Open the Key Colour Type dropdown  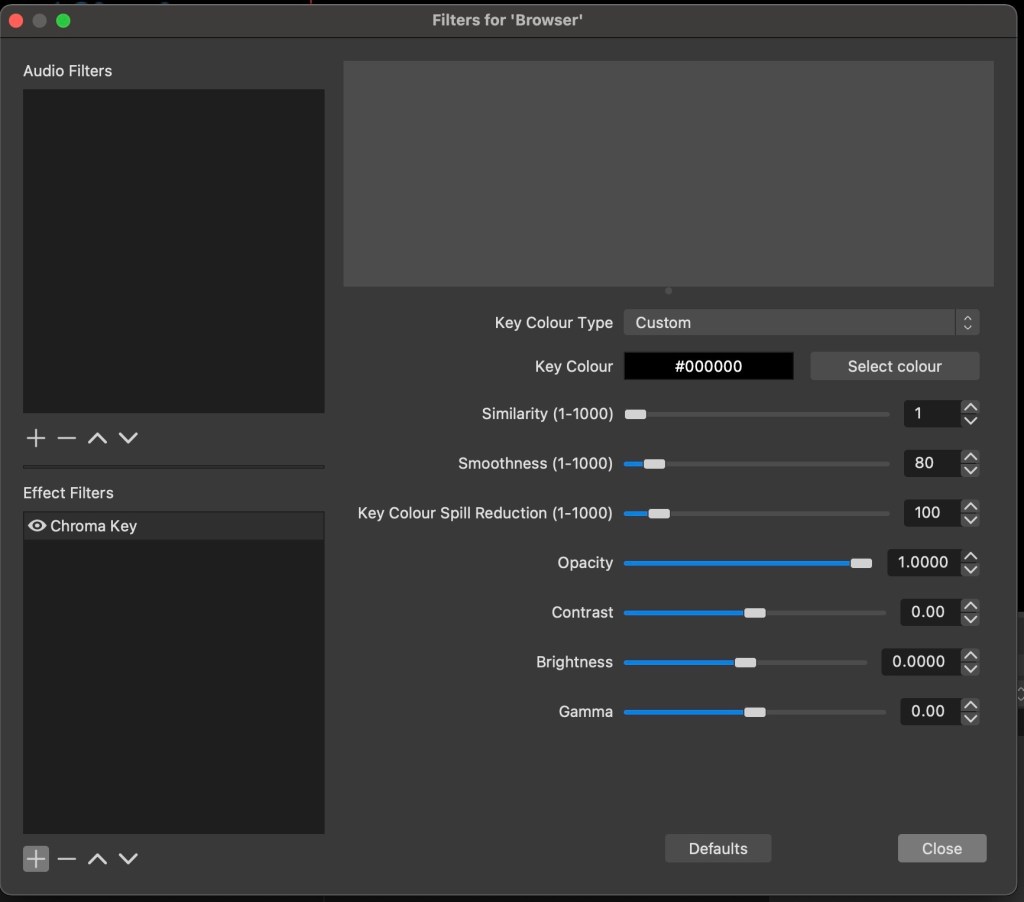coord(800,323)
